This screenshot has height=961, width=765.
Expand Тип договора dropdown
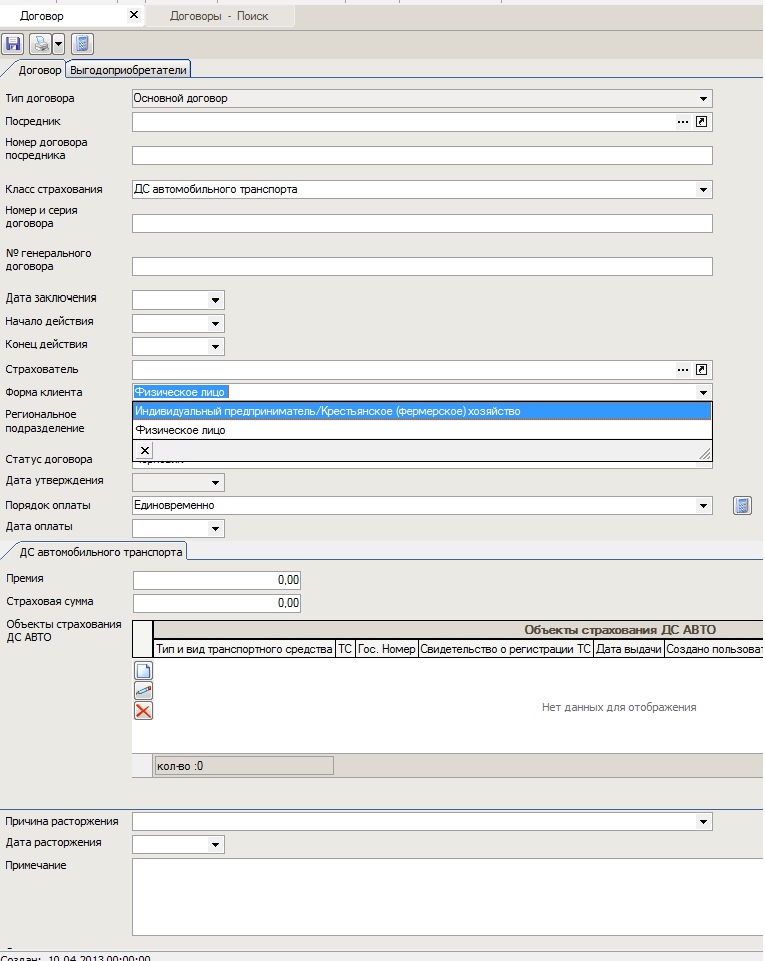(704, 99)
